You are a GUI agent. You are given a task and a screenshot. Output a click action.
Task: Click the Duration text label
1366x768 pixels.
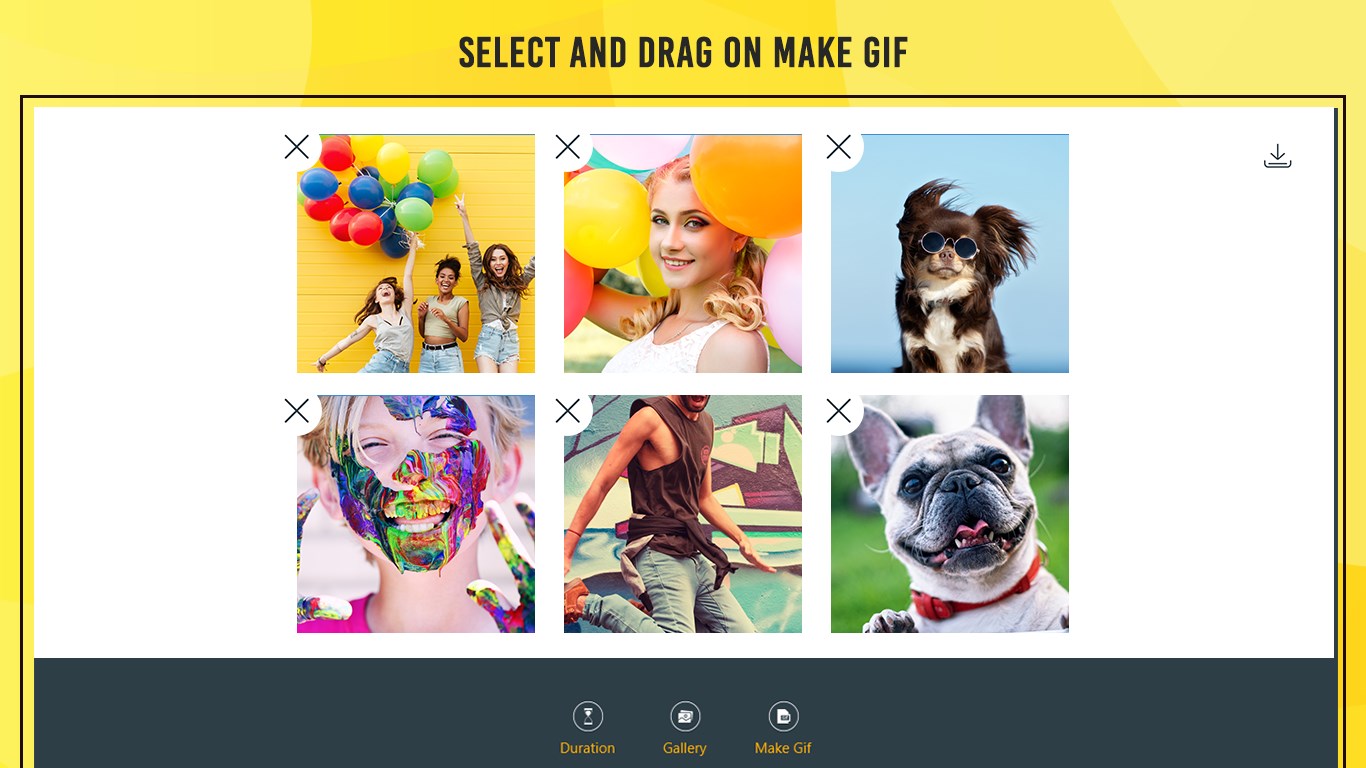pos(588,748)
